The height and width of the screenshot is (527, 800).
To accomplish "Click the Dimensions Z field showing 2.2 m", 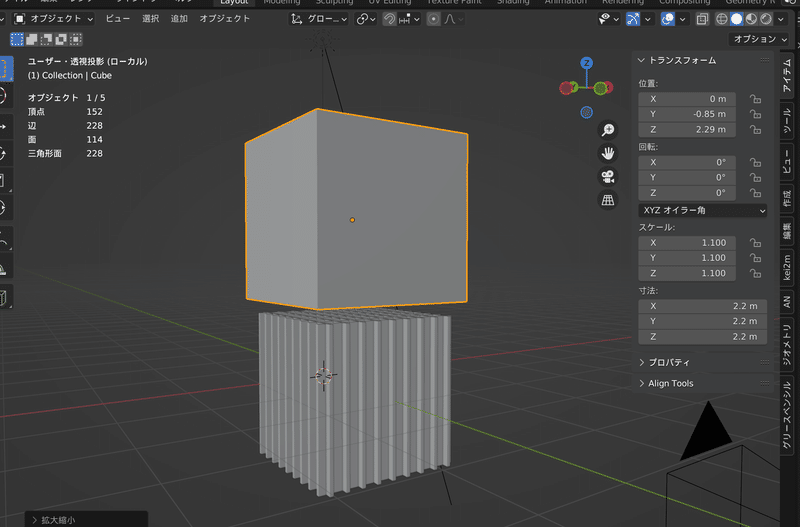I will [x=703, y=337].
